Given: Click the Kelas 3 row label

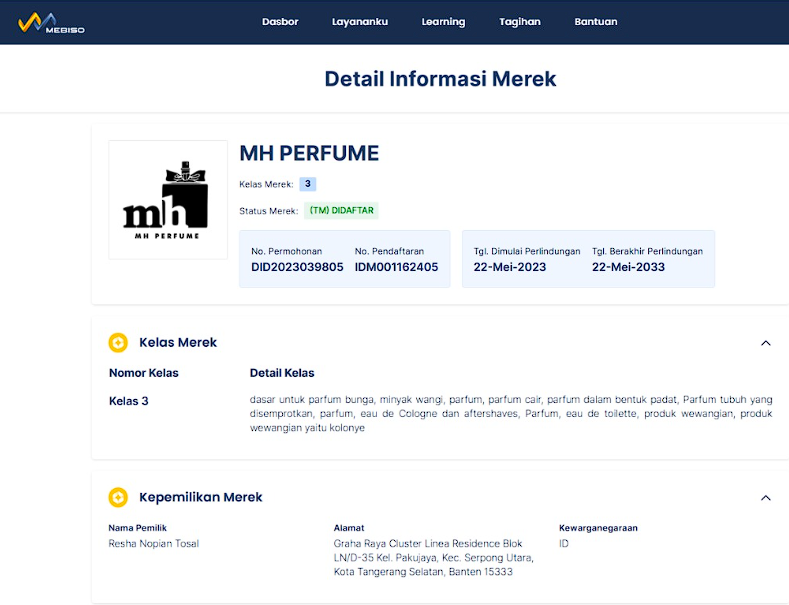Looking at the screenshot, I should [128, 401].
